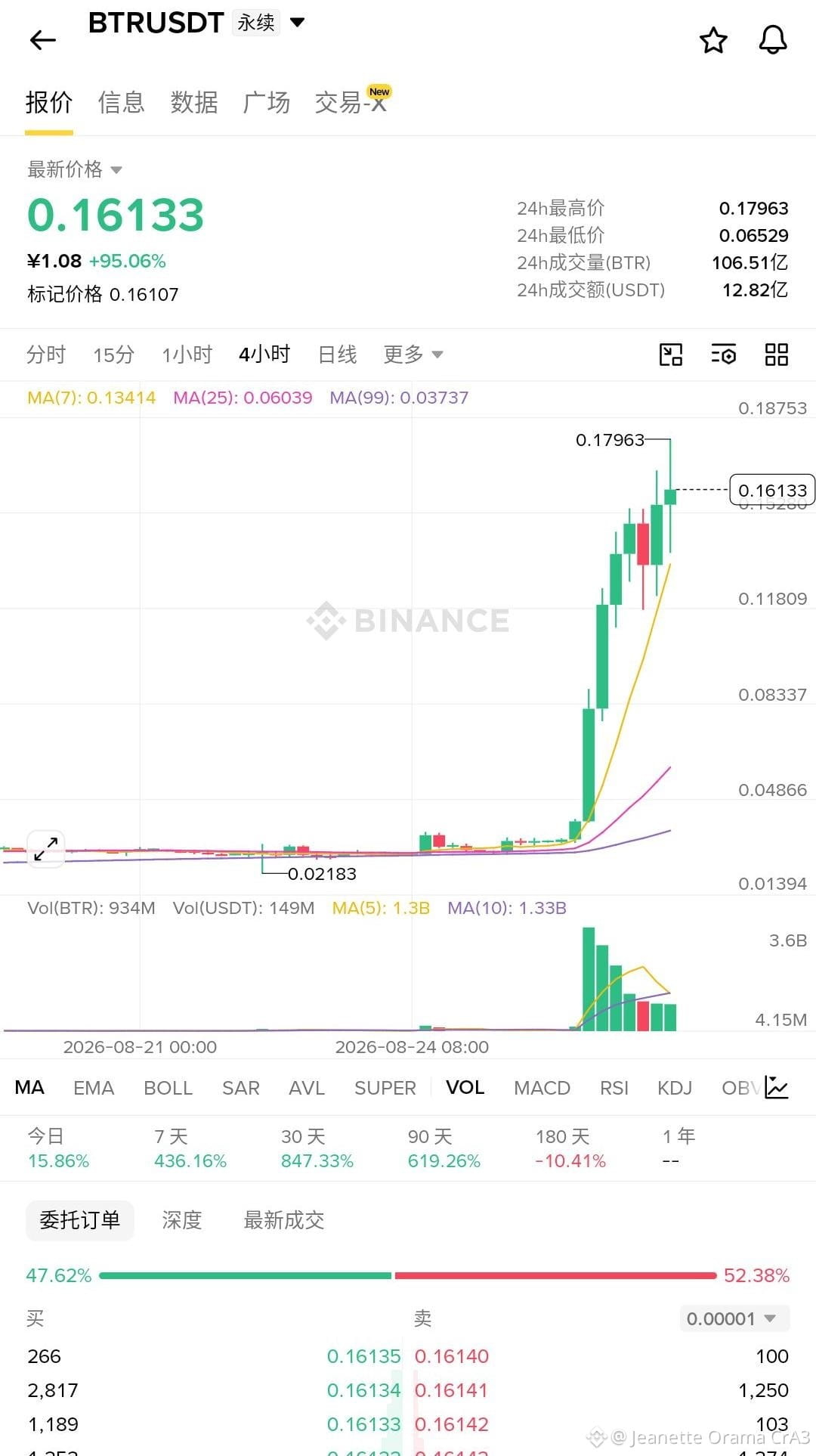
Task: Tap the red 52.38% sell ratio bar
Action: coord(555,1275)
